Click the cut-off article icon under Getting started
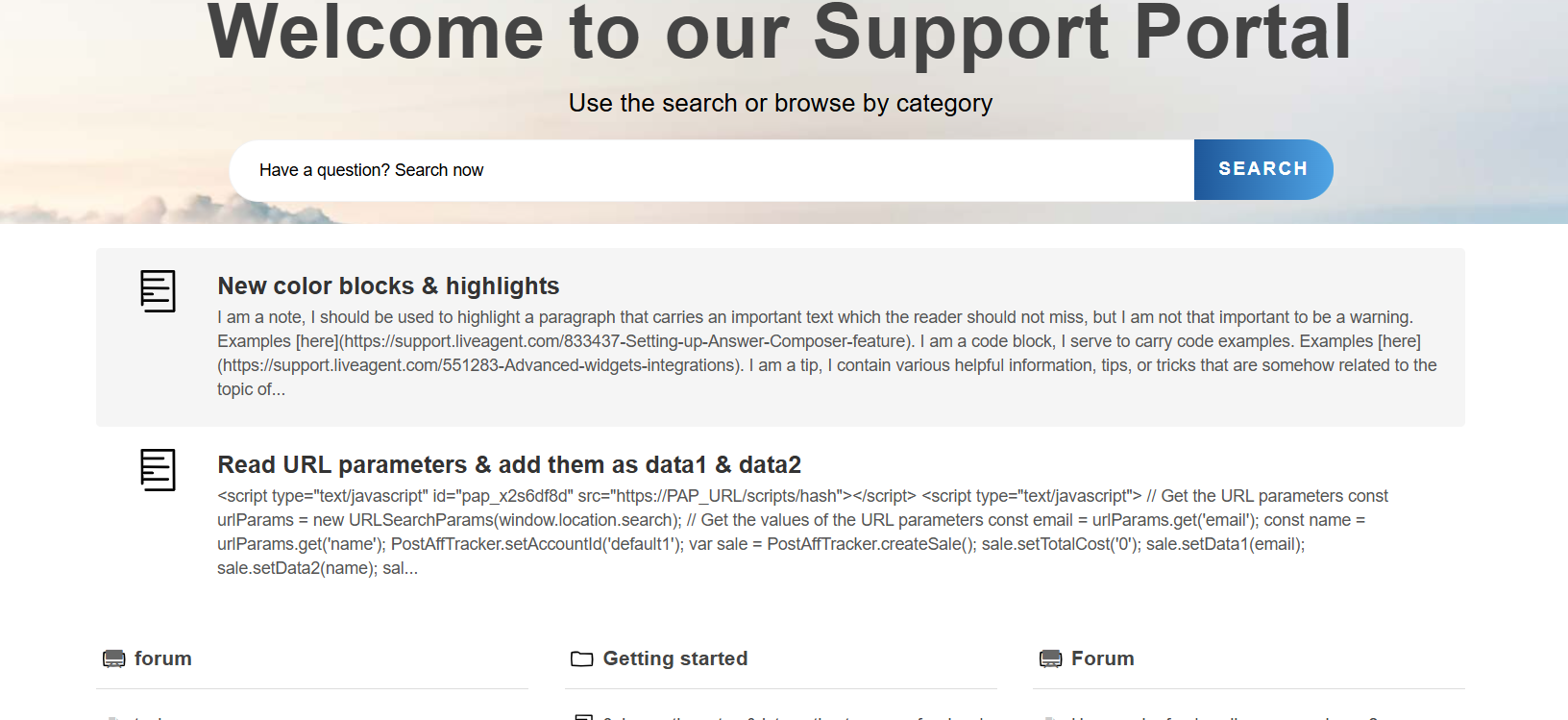This screenshot has width=1568, height=720. (583, 716)
